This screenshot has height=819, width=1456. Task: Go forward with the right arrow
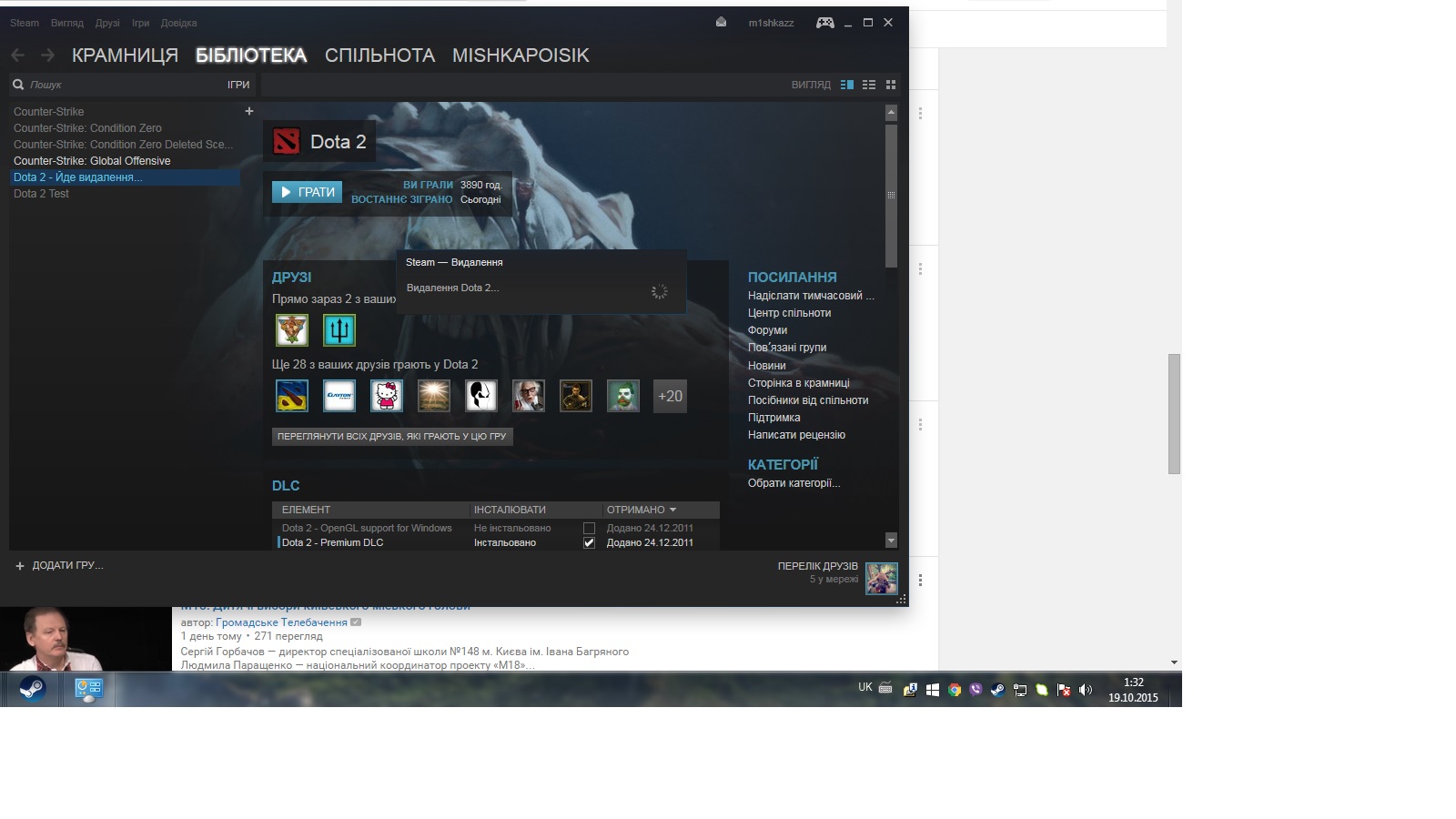(x=47, y=56)
